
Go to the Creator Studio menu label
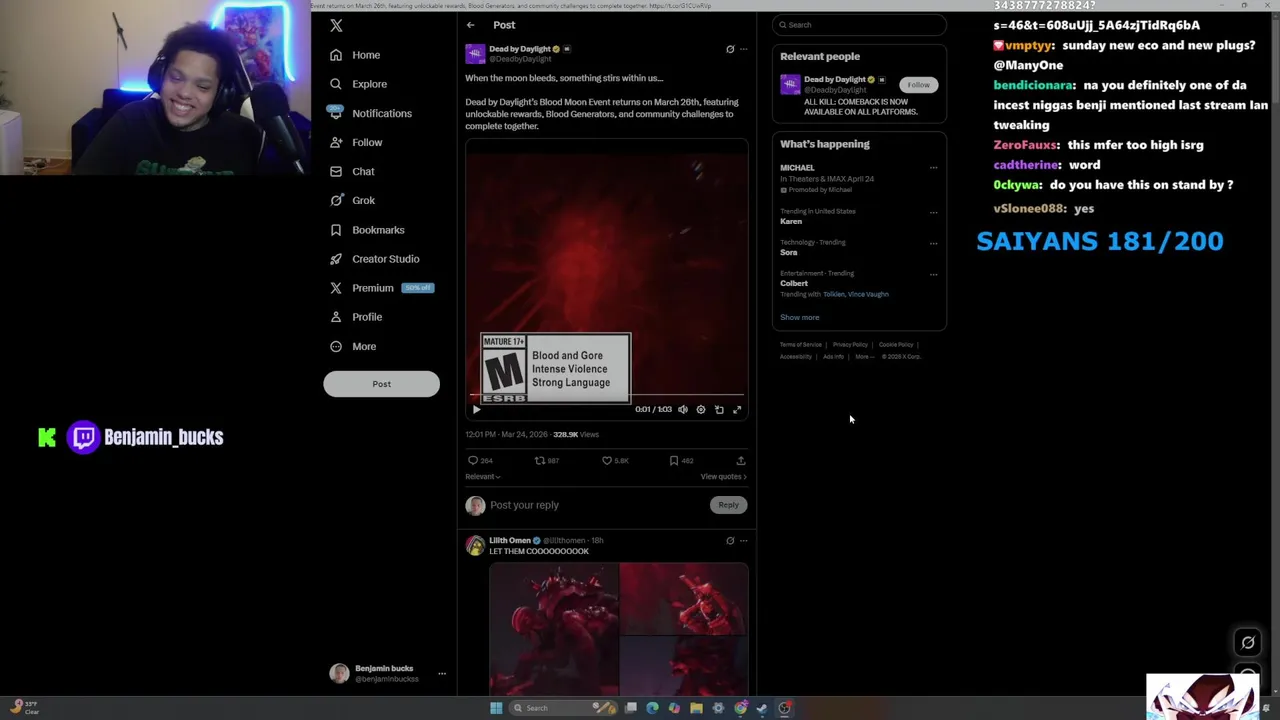coord(386,259)
